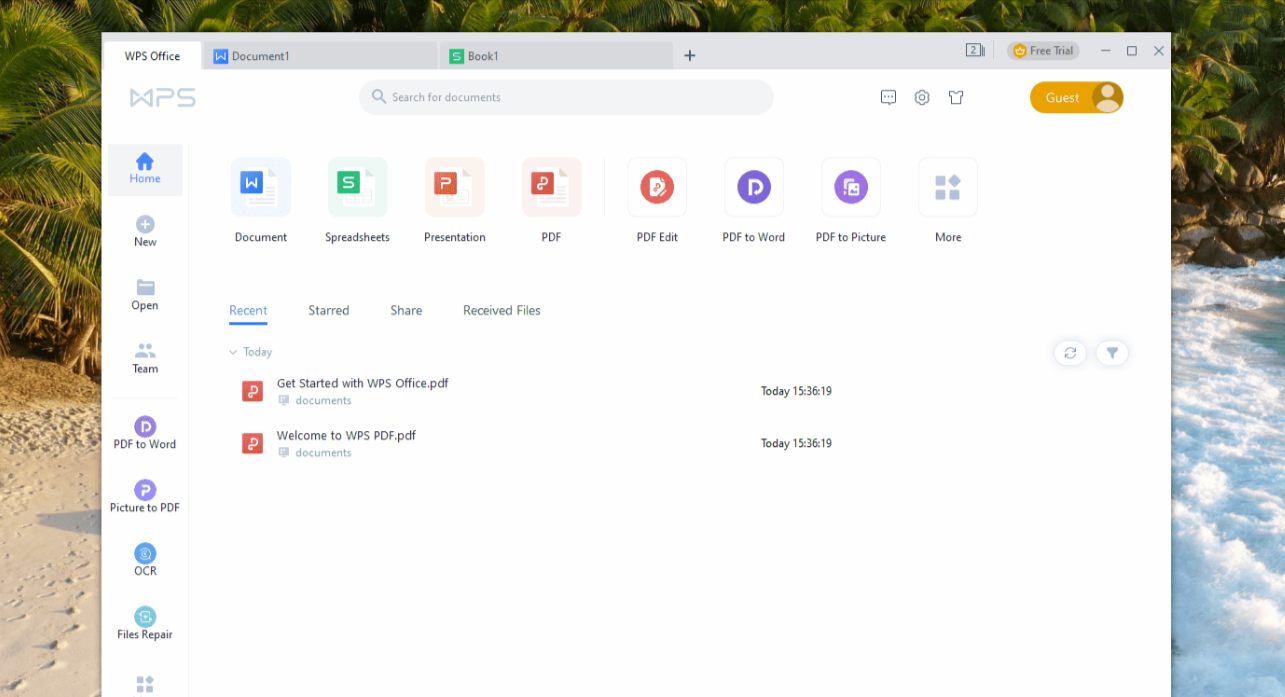Select the OCR tool in the sidebar

[145, 558]
